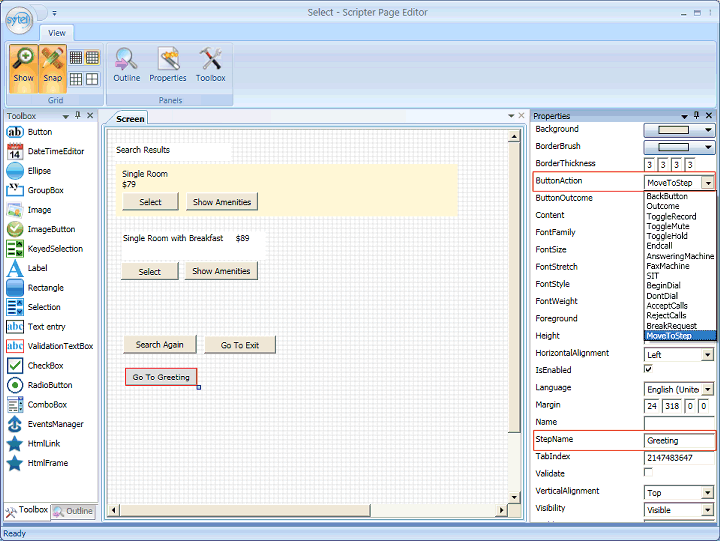
Task: Switch to the Screen tab
Action: coord(130,119)
